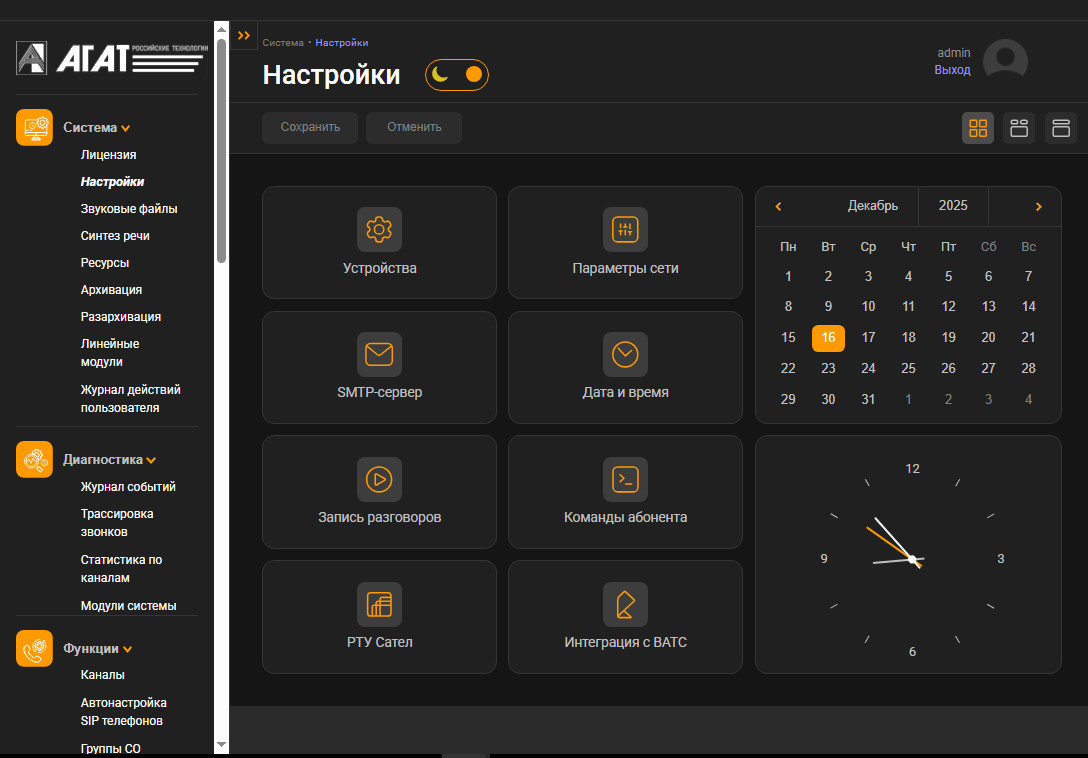Open Архивация menu item

click(x=111, y=290)
